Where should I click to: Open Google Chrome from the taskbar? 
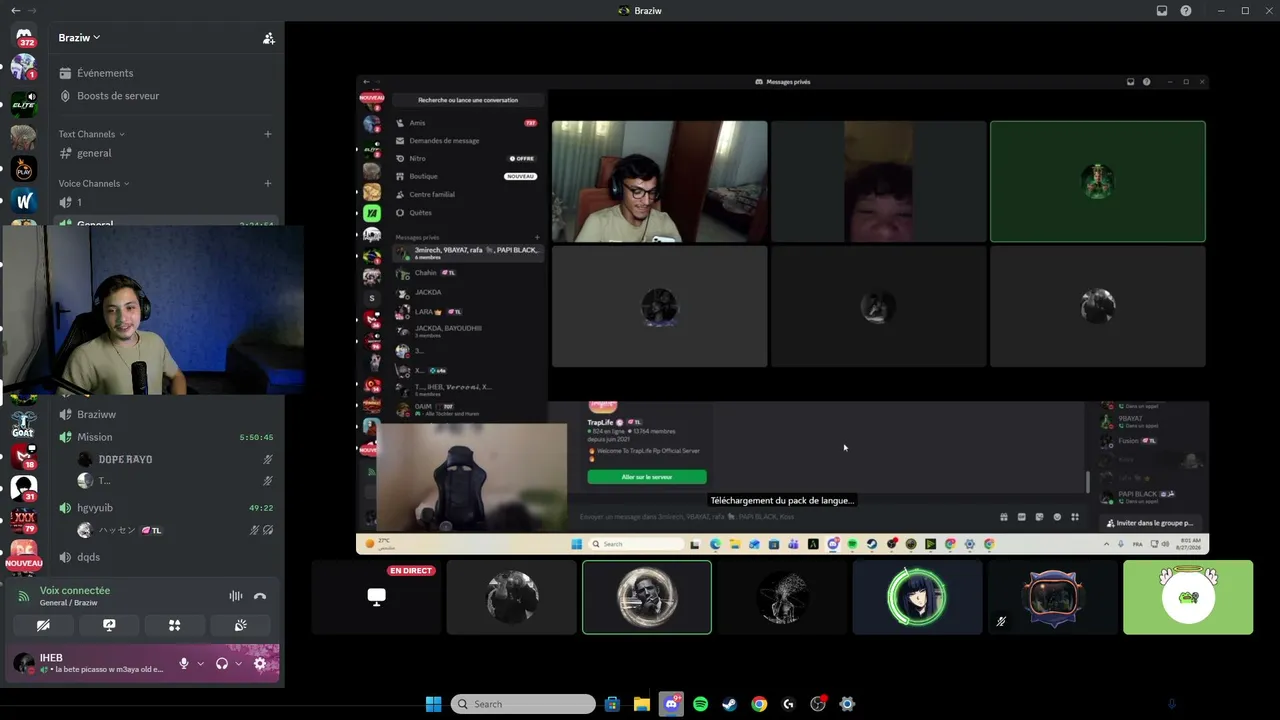click(759, 704)
